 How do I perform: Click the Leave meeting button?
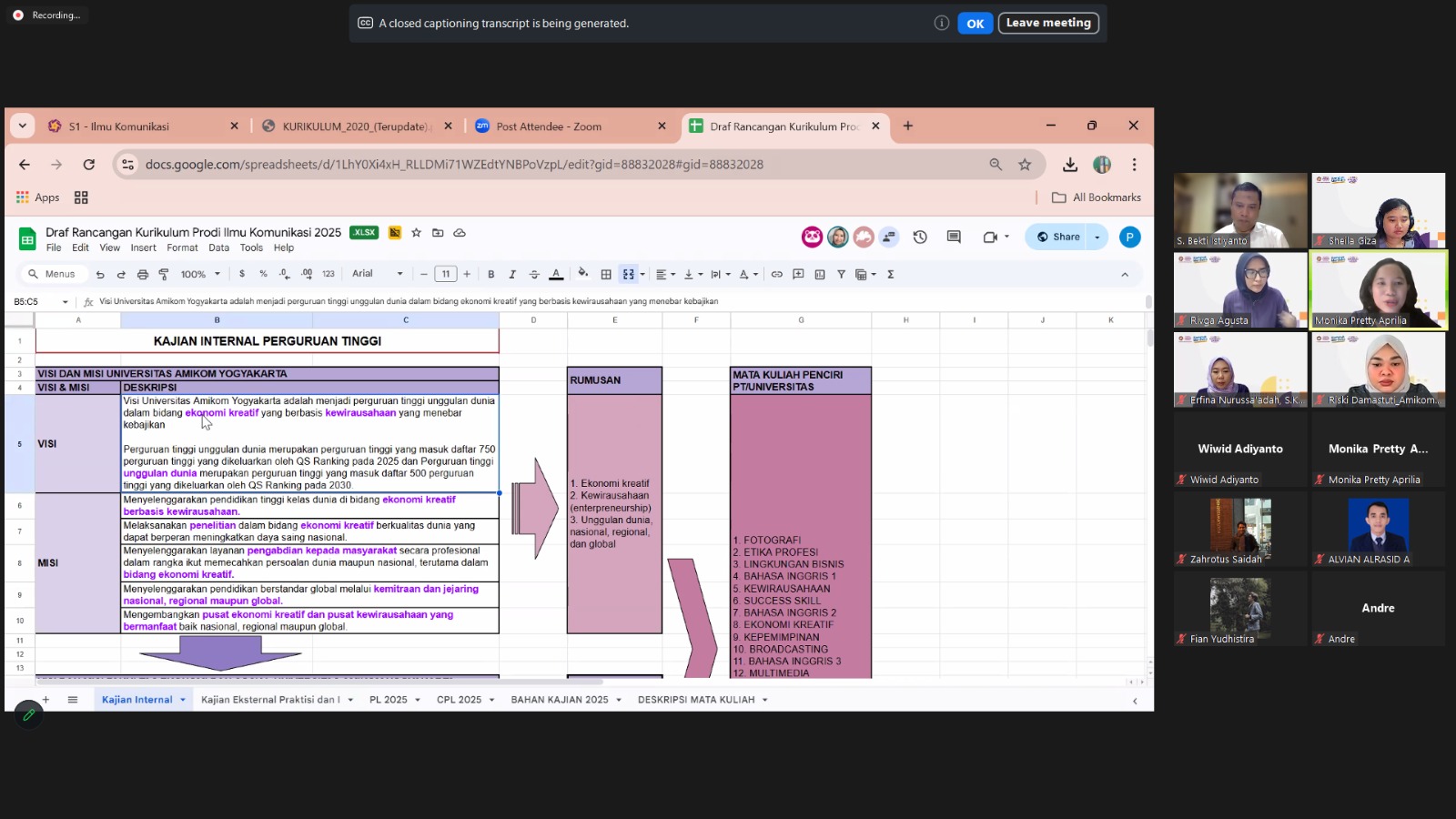click(x=1048, y=23)
